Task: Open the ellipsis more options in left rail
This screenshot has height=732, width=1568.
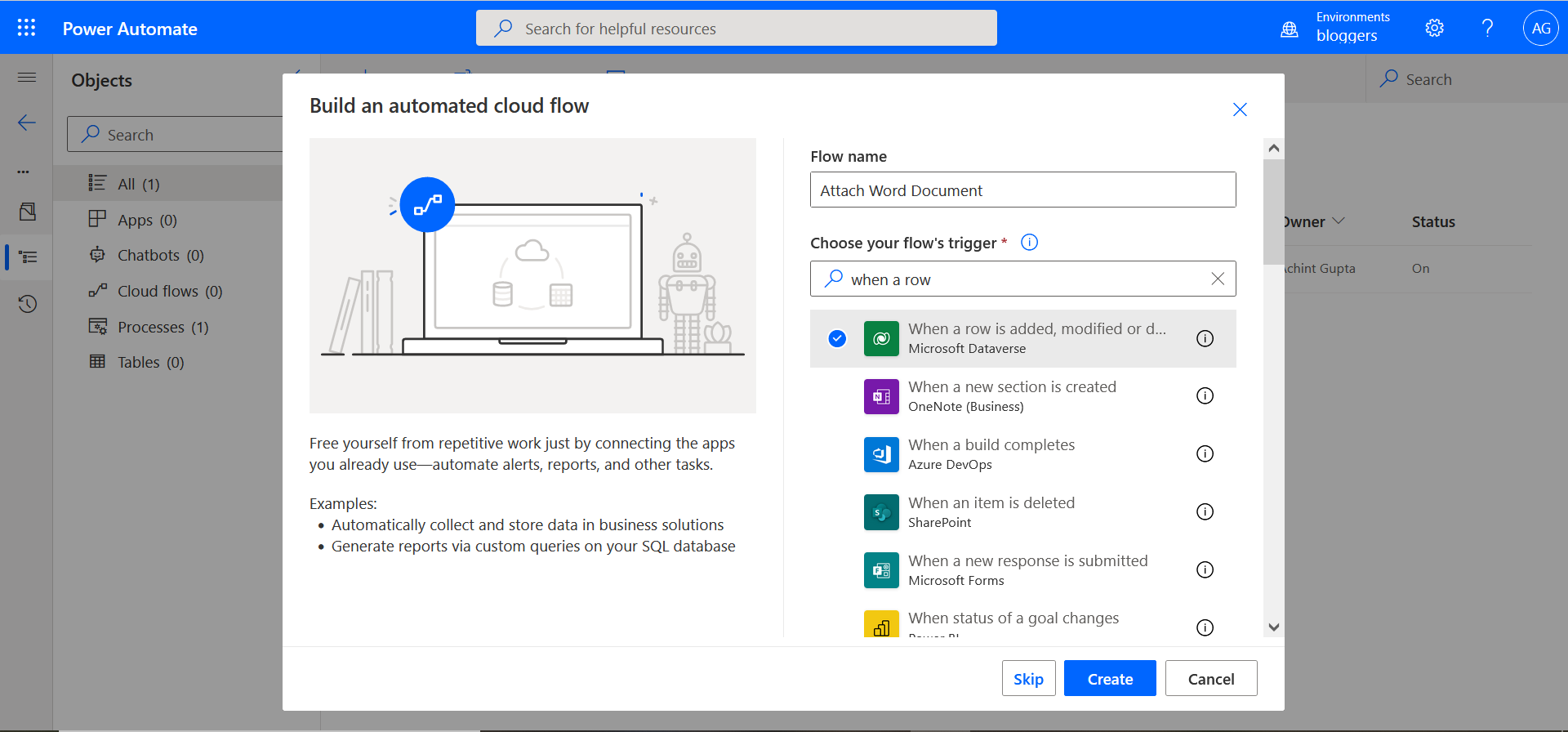Action: click(23, 172)
